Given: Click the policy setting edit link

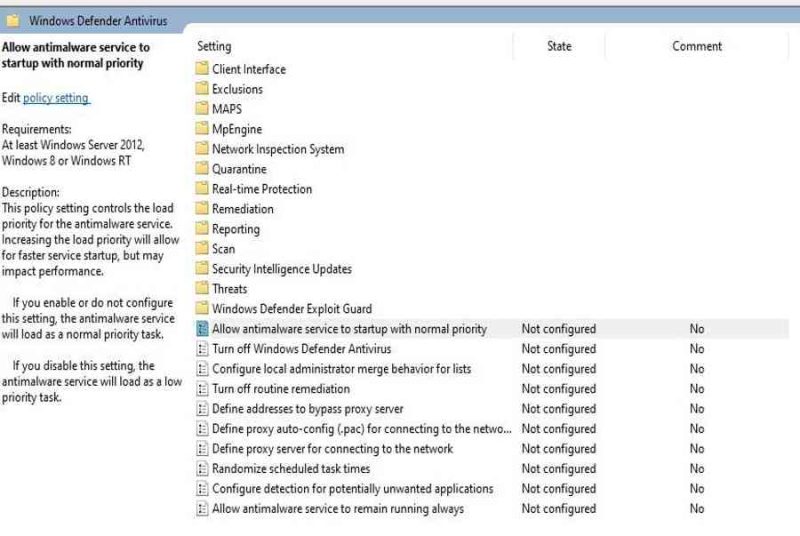Looking at the screenshot, I should click(56, 97).
